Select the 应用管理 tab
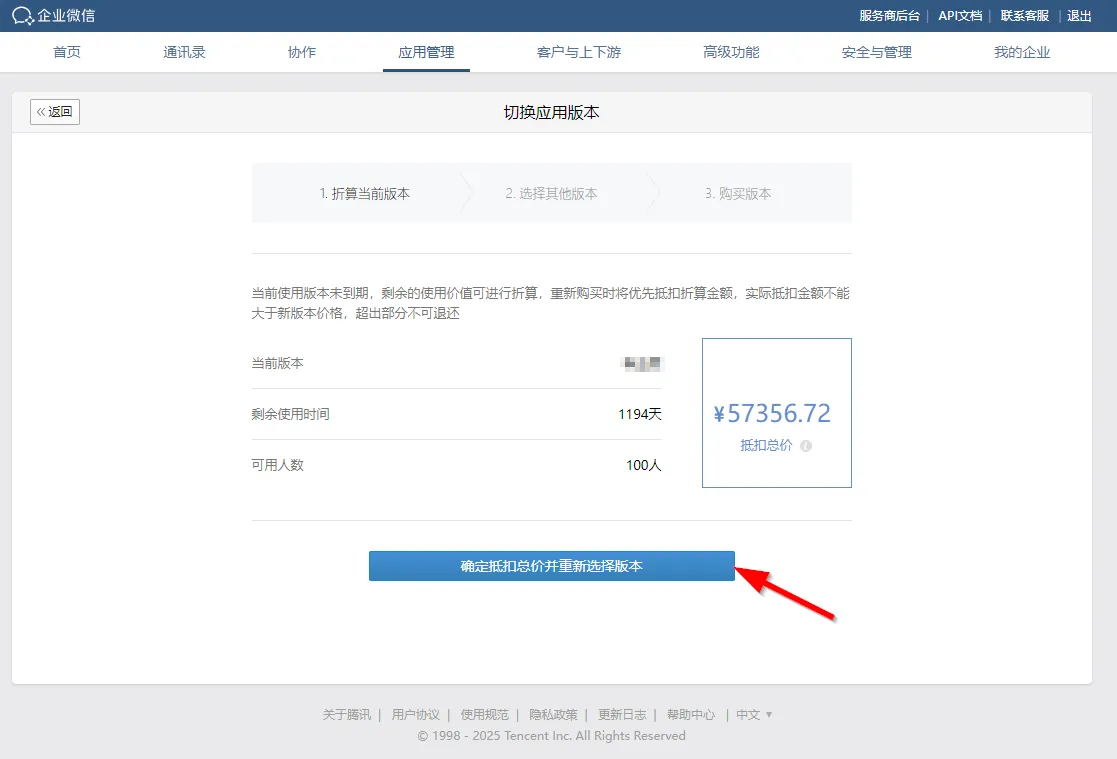The width and height of the screenshot is (1117, 759). pyautogui.click(x=426, y=52)
